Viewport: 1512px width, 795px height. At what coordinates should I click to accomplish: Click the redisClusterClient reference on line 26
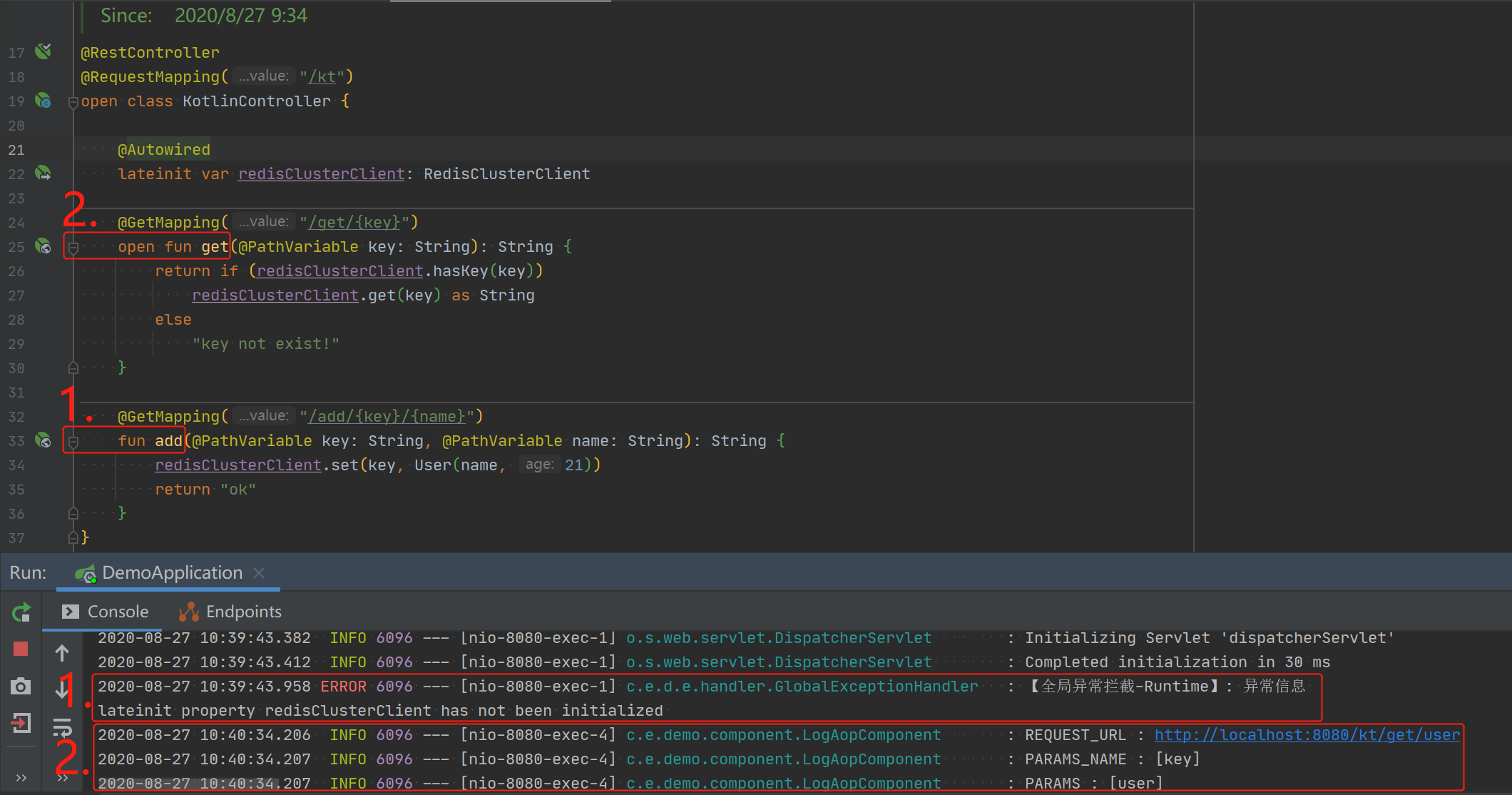339,271
